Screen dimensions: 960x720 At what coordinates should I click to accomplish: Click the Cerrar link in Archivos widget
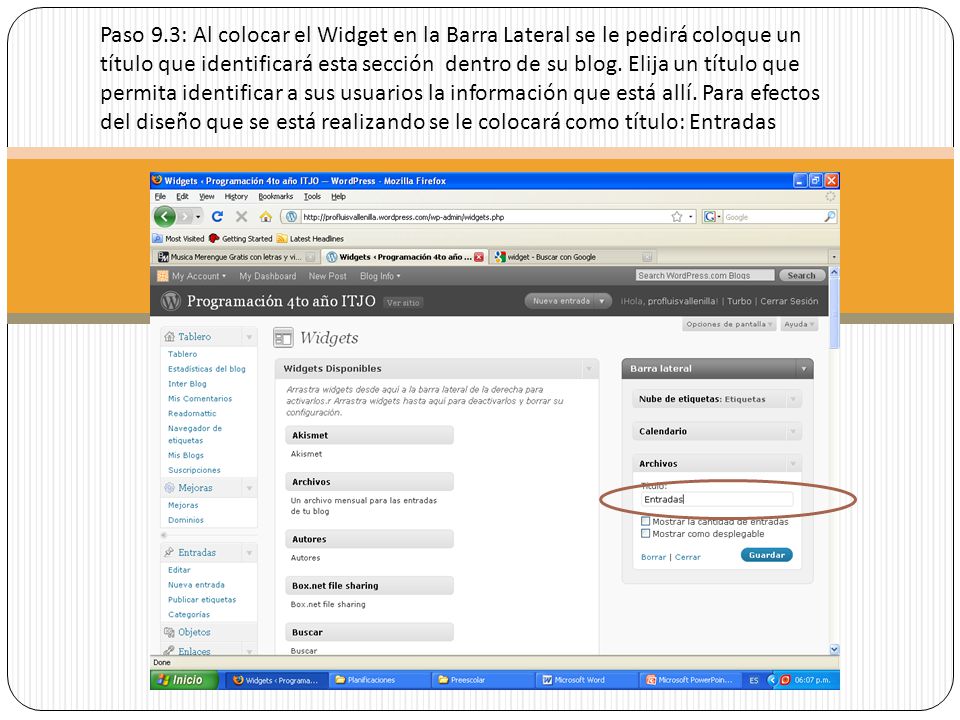click(688, 557)
